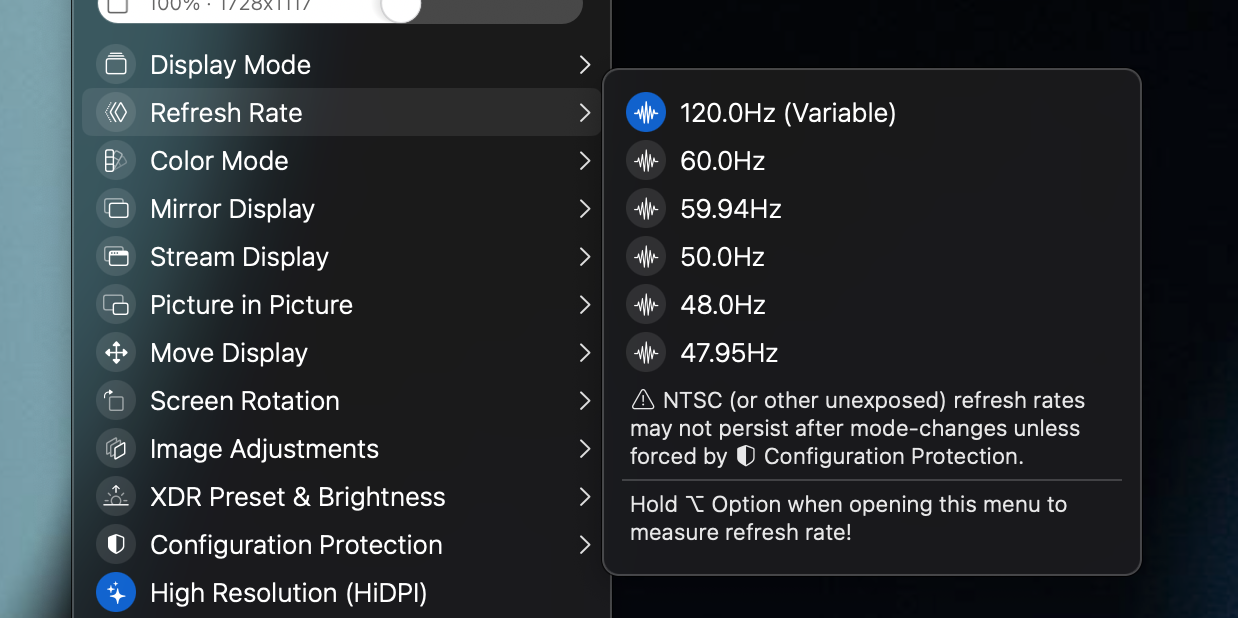Screen dimensions: 1238x618
Task: Click the Refresh Rate waveform icon
Action: pos(116,112)
